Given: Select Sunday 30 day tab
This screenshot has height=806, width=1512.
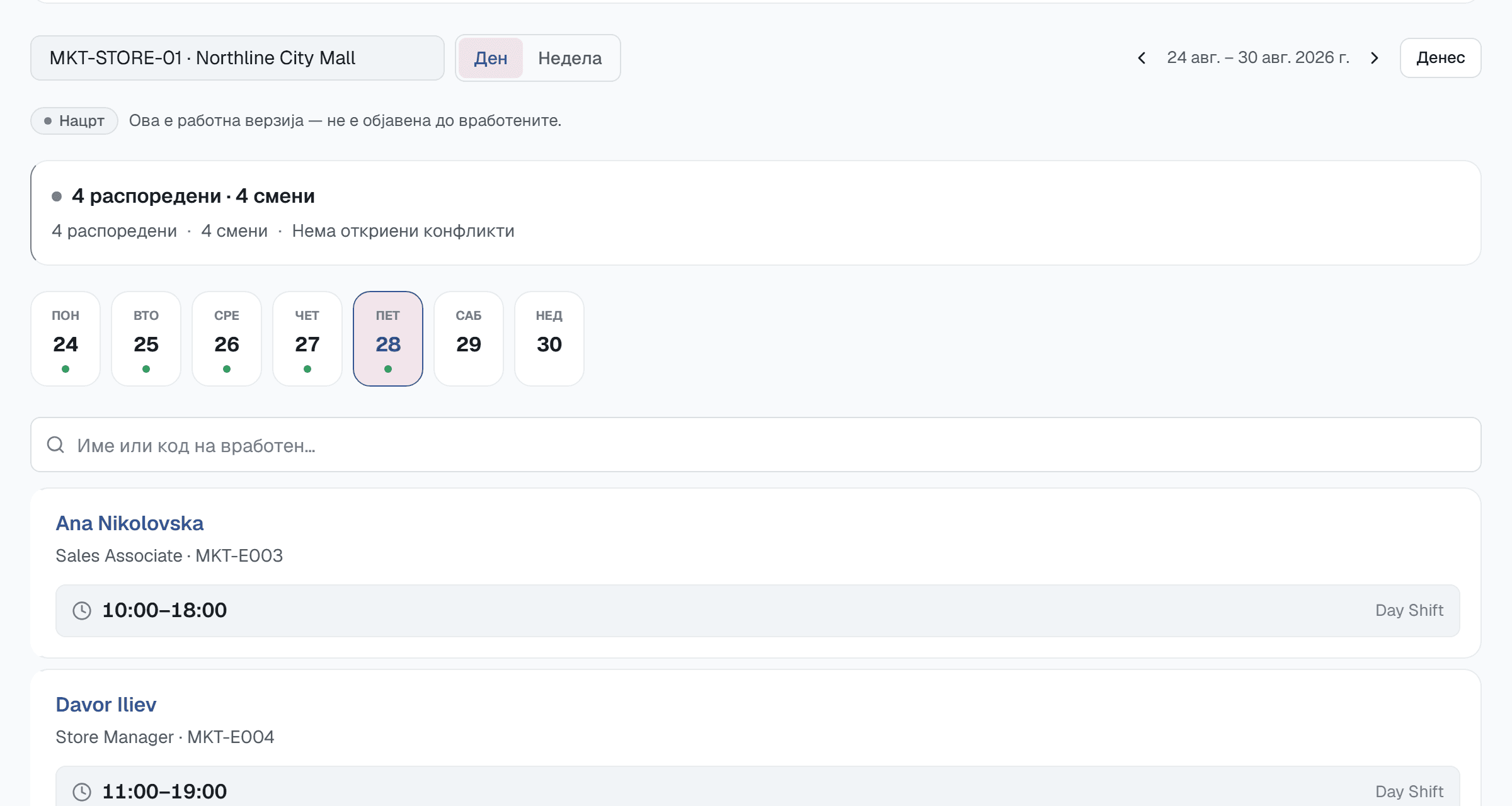Looking at the screenshot, I should [549, 339].
